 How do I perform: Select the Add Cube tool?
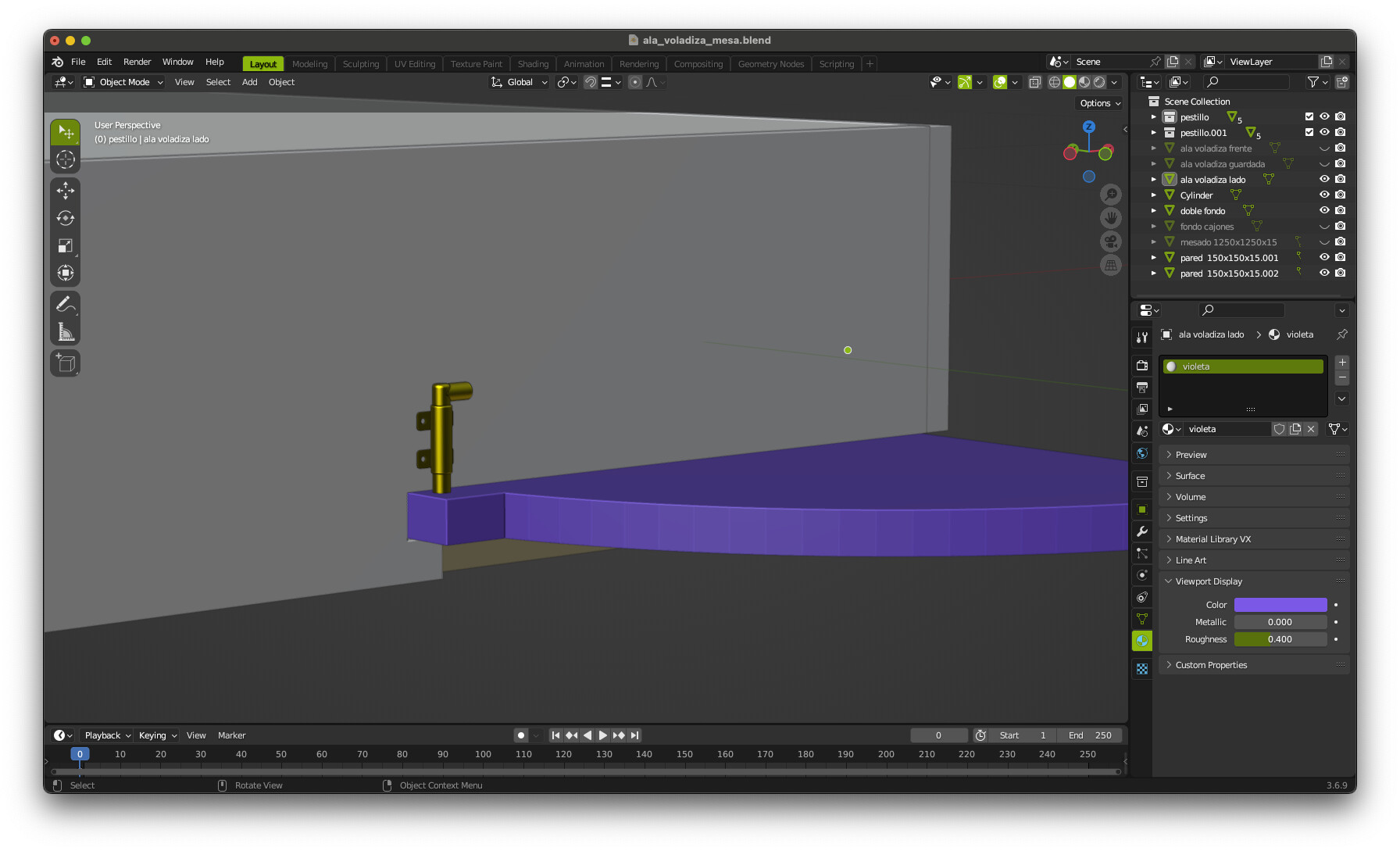point(66,363)
